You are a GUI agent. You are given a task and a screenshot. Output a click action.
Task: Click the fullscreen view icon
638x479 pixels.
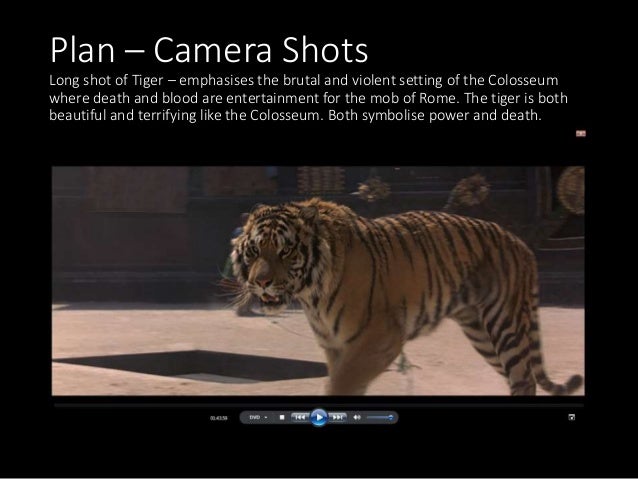[x=572, y=417]
